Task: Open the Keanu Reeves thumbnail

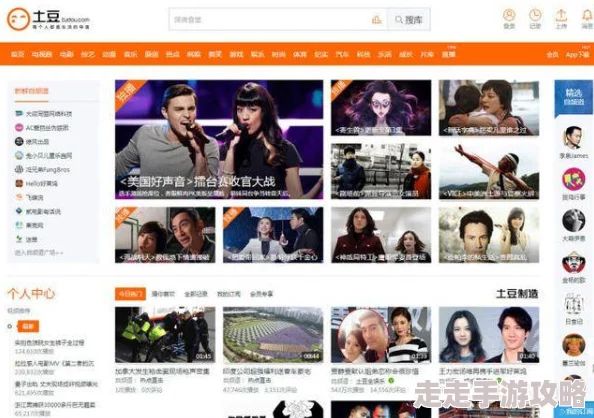Action: [x=489, y=235]
